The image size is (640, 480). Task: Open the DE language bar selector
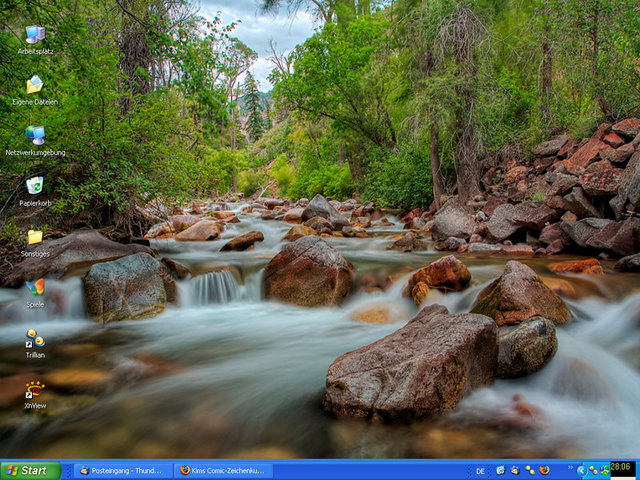click(x=480, y=470)
